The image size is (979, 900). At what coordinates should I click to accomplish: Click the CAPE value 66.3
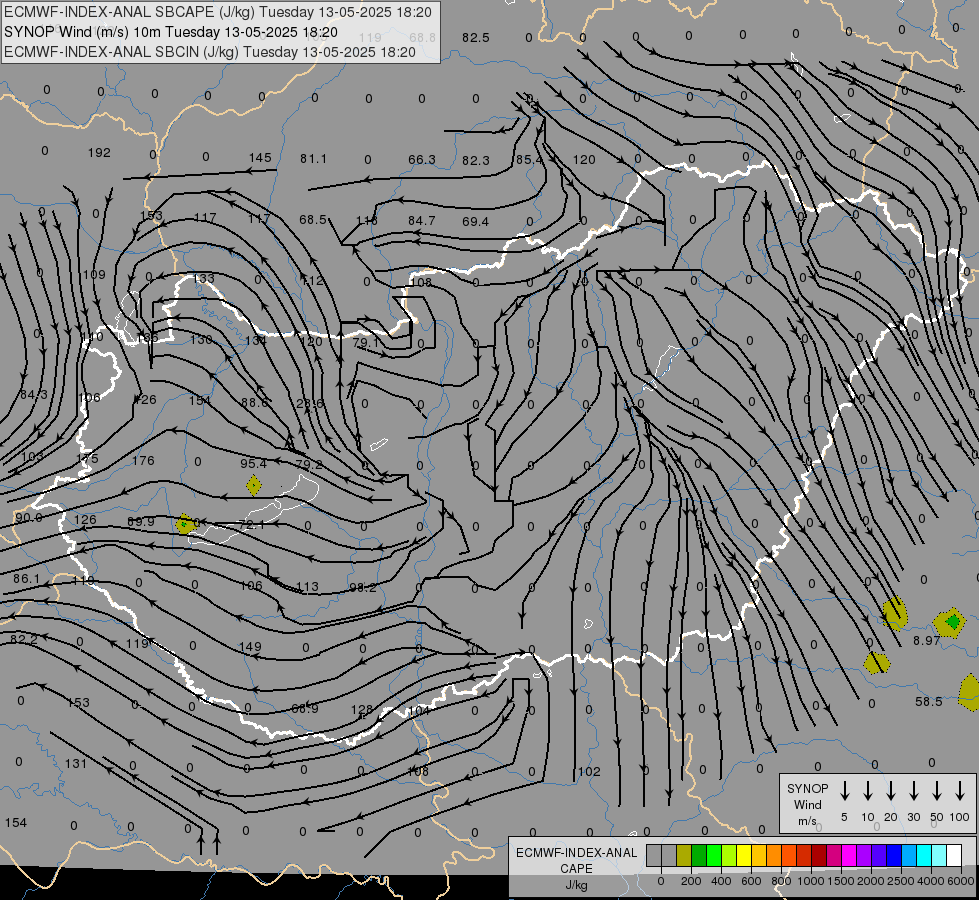click(x=421, y=160)
